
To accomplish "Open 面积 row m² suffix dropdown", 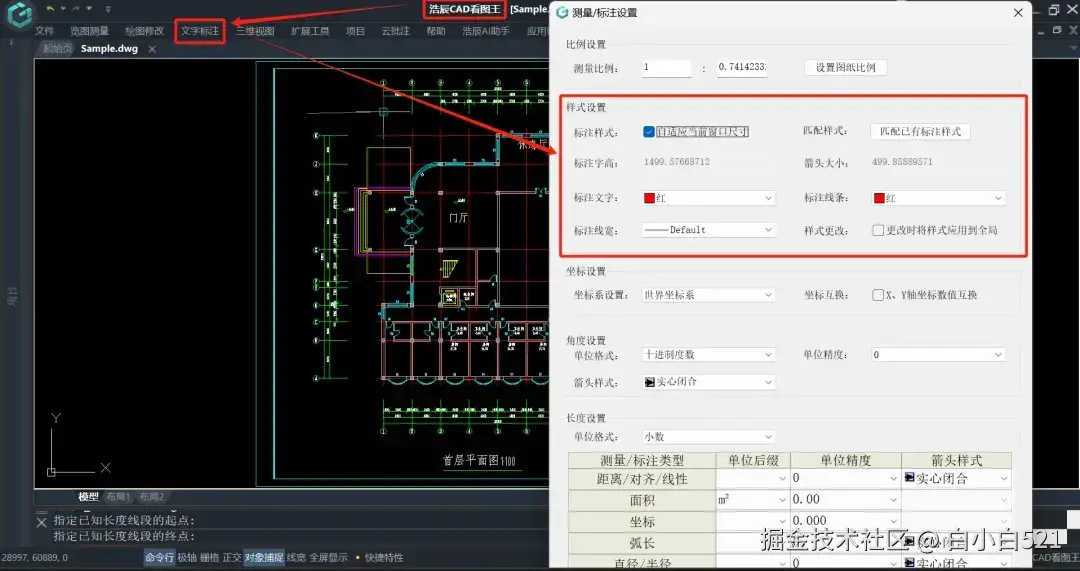I will click(x=753, y=499).
